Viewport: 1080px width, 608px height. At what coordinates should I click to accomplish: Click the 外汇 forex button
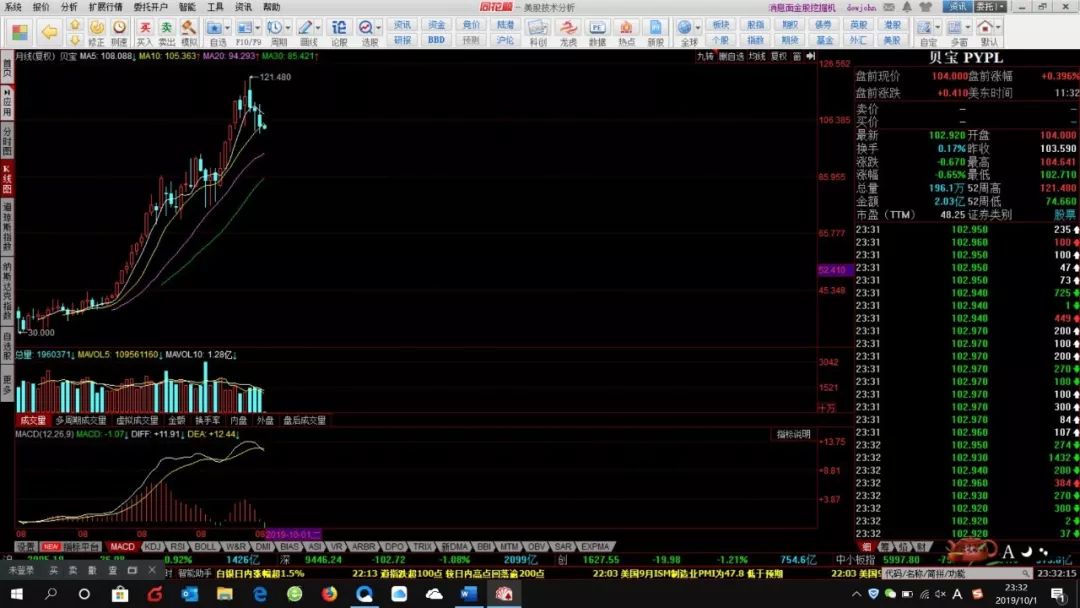858,40
